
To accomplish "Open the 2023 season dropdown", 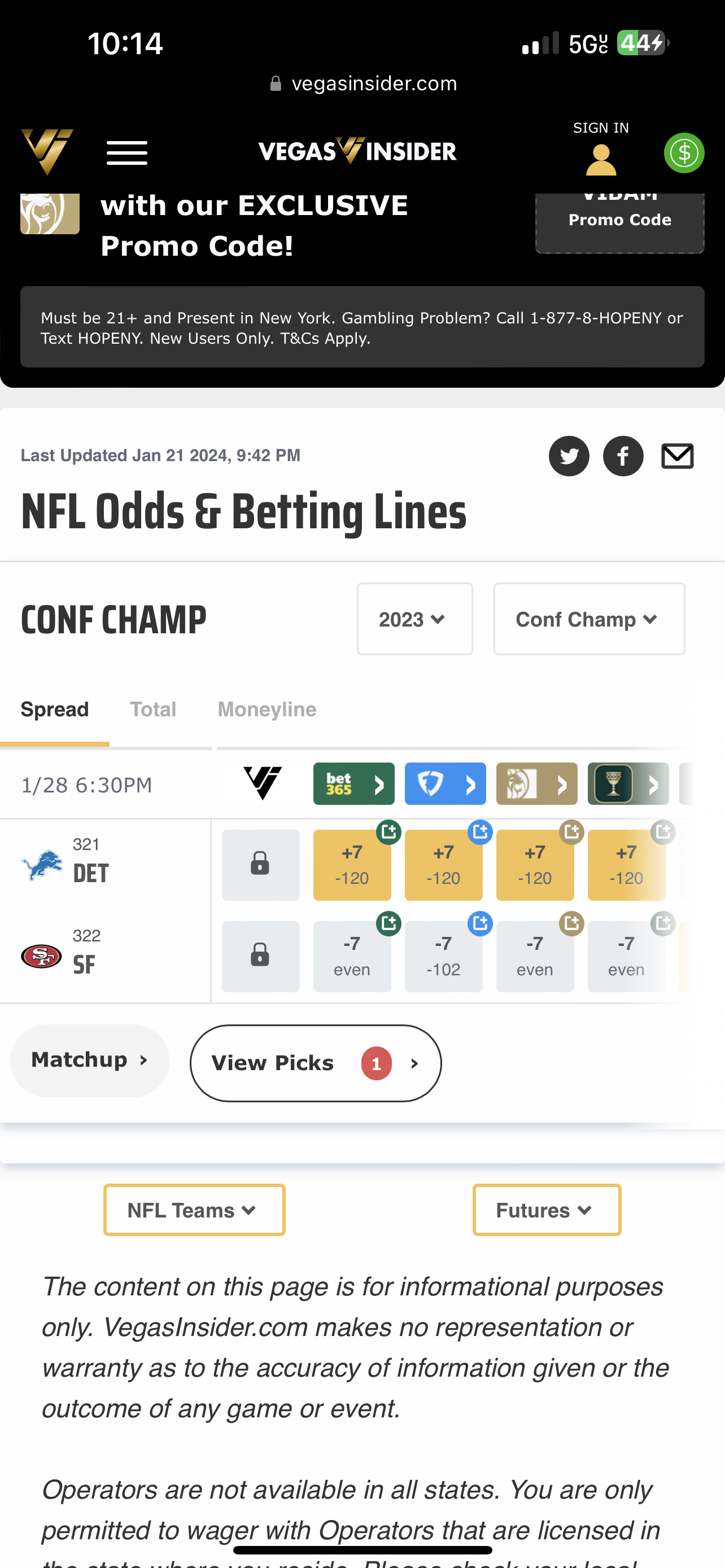I will [414, 619].
